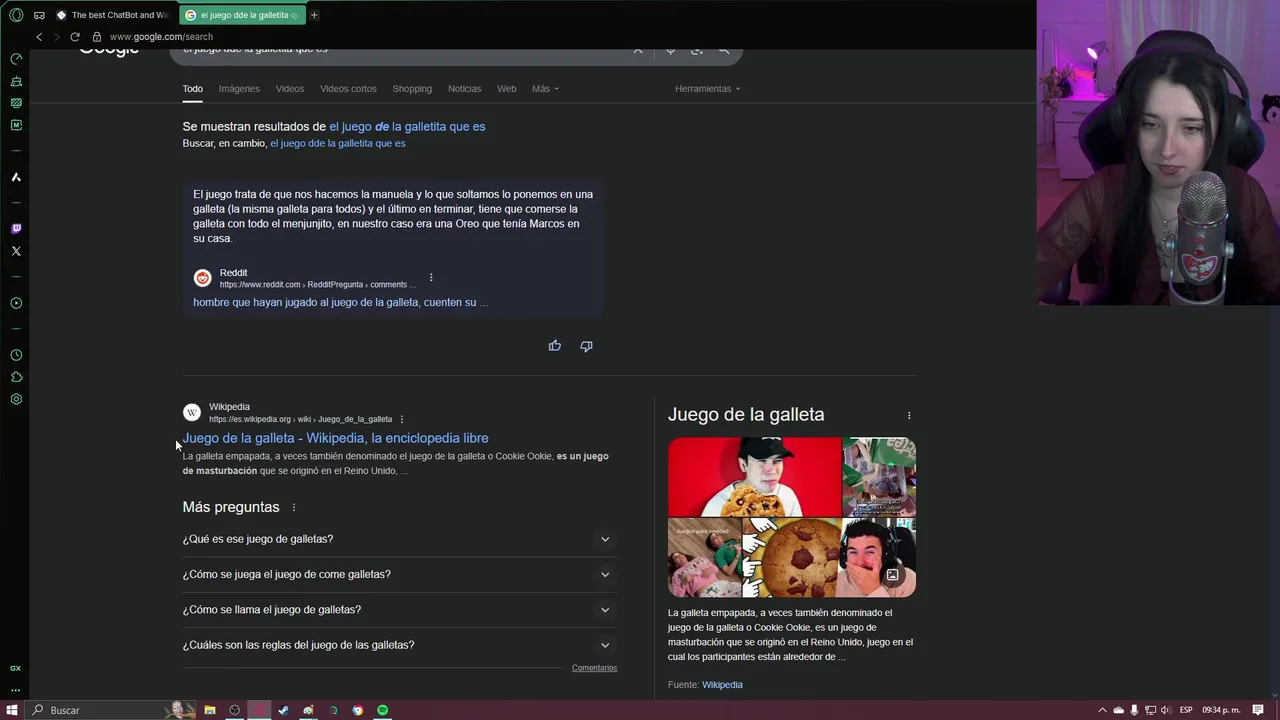
Task: Switch to the Web tab
Action: 507,89
